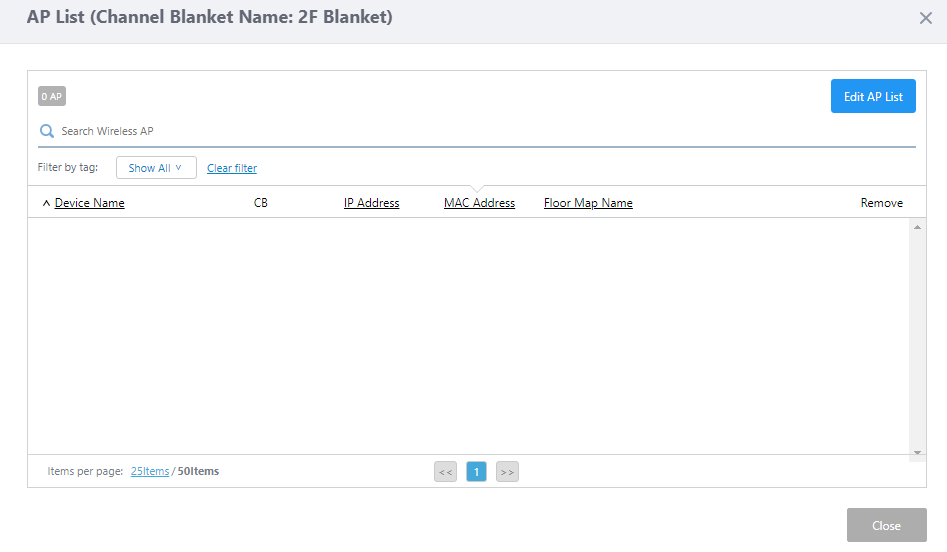947x552 pixels.
Task: Sort the table by IP Address
Action: tap(371, 203)
